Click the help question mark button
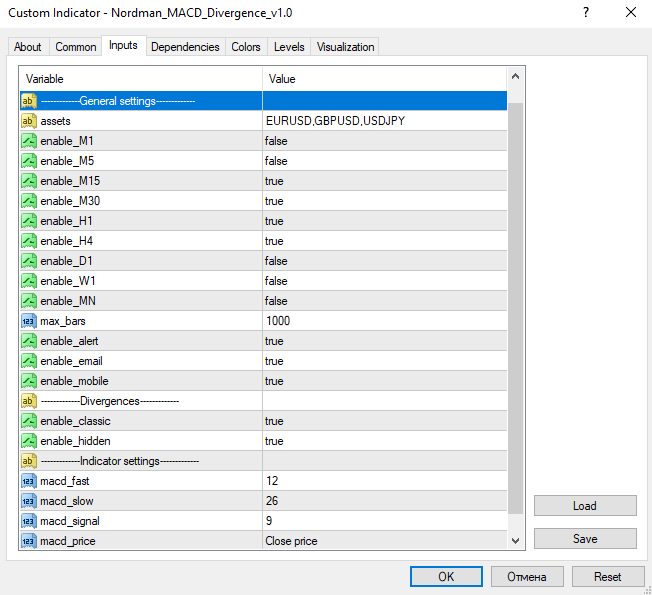Viewport: 652px width, 595px height. [x=586, y=12]
